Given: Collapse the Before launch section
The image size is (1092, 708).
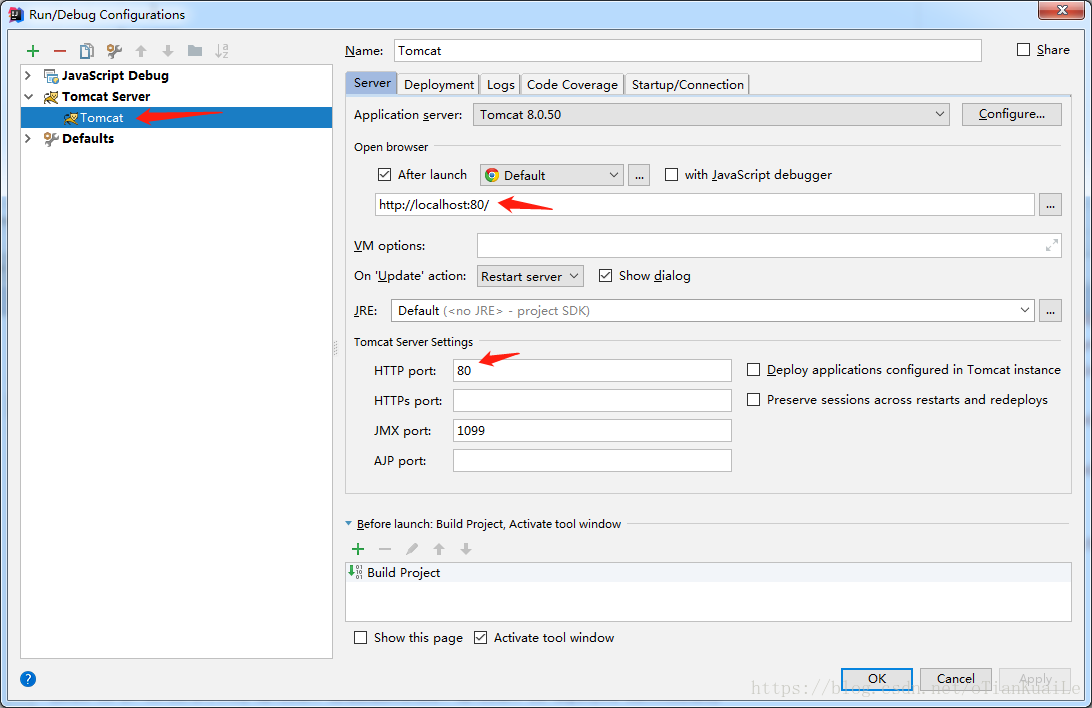Looking at the screenshot, I should tap(349, 524).
